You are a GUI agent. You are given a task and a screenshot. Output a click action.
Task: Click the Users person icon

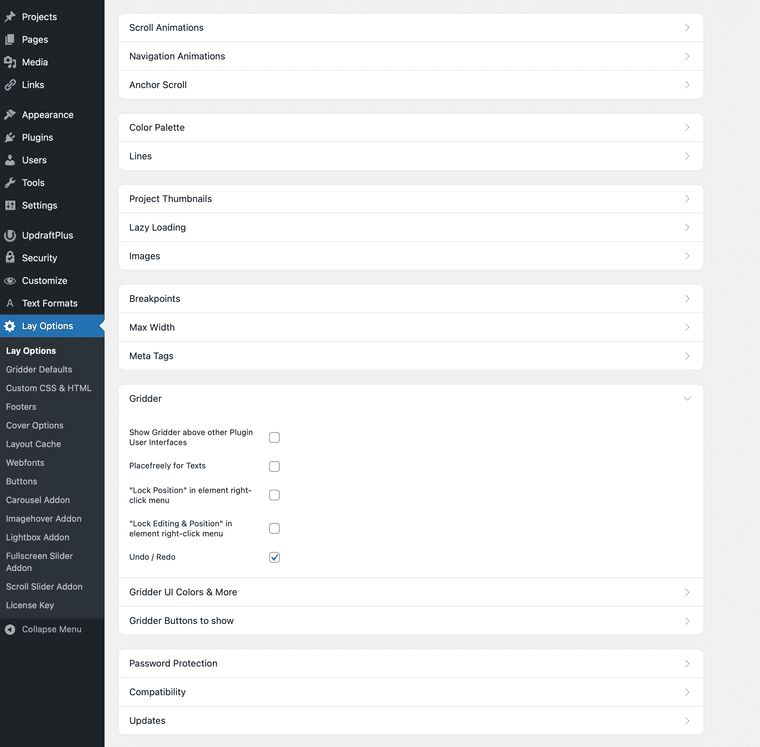point(10,160)
